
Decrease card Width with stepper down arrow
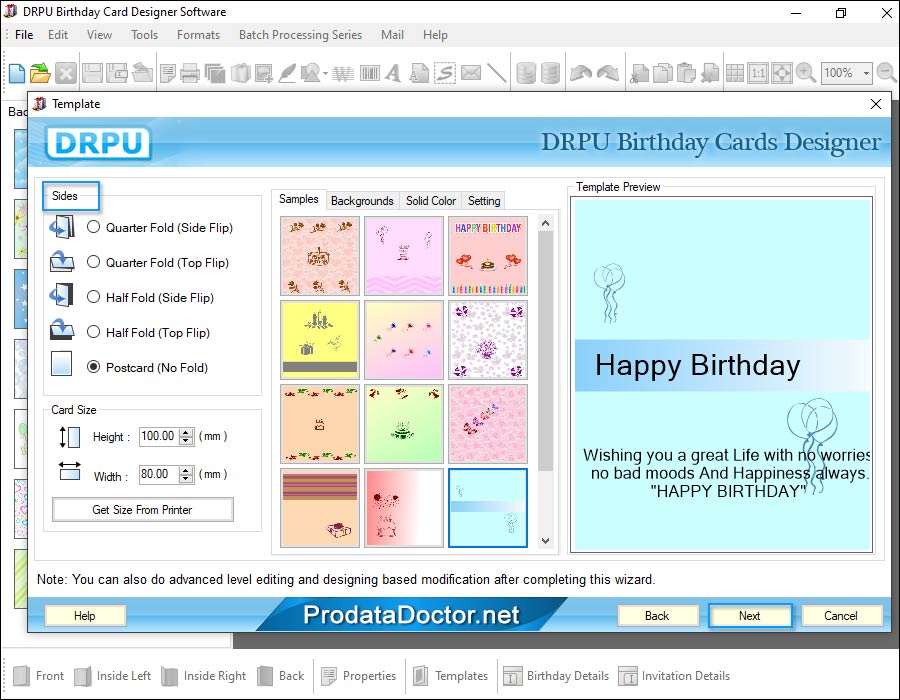(186, 479)
